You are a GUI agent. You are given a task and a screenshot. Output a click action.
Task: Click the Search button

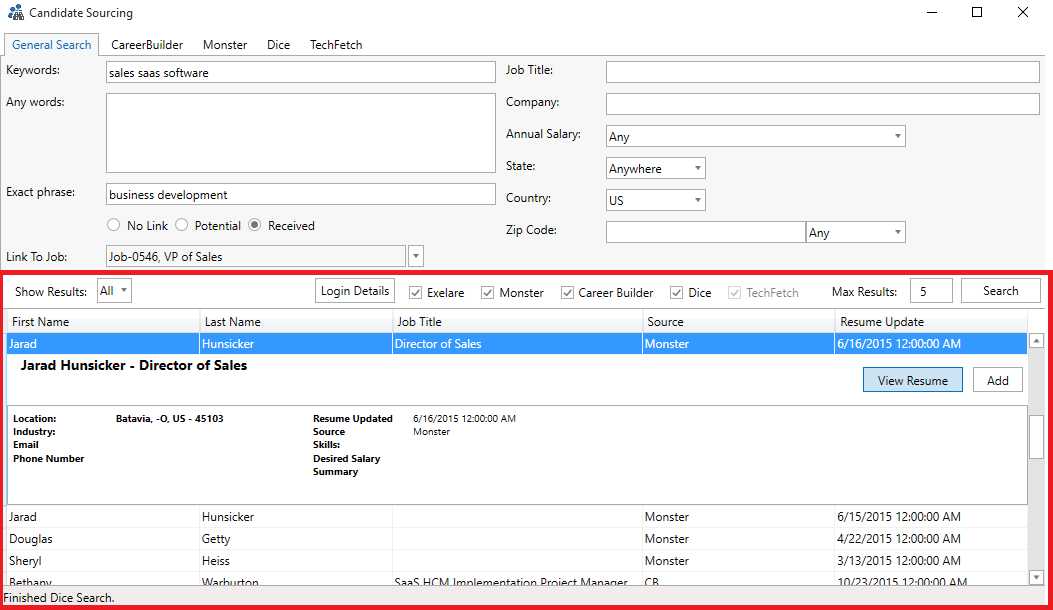tap(1001, 291)
